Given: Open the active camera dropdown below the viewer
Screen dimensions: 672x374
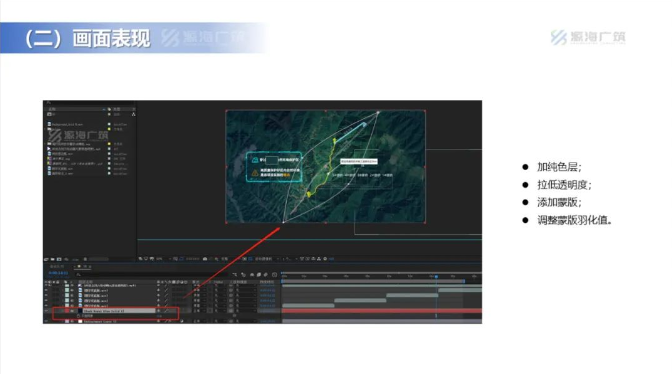Looking at the screenshot, I should click(267, 259).
